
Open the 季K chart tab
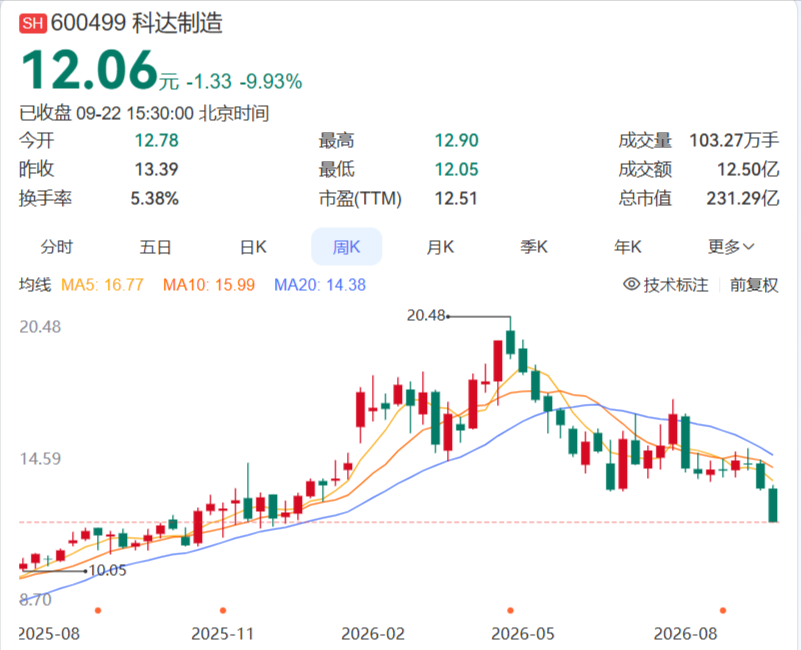pos(534,247)
